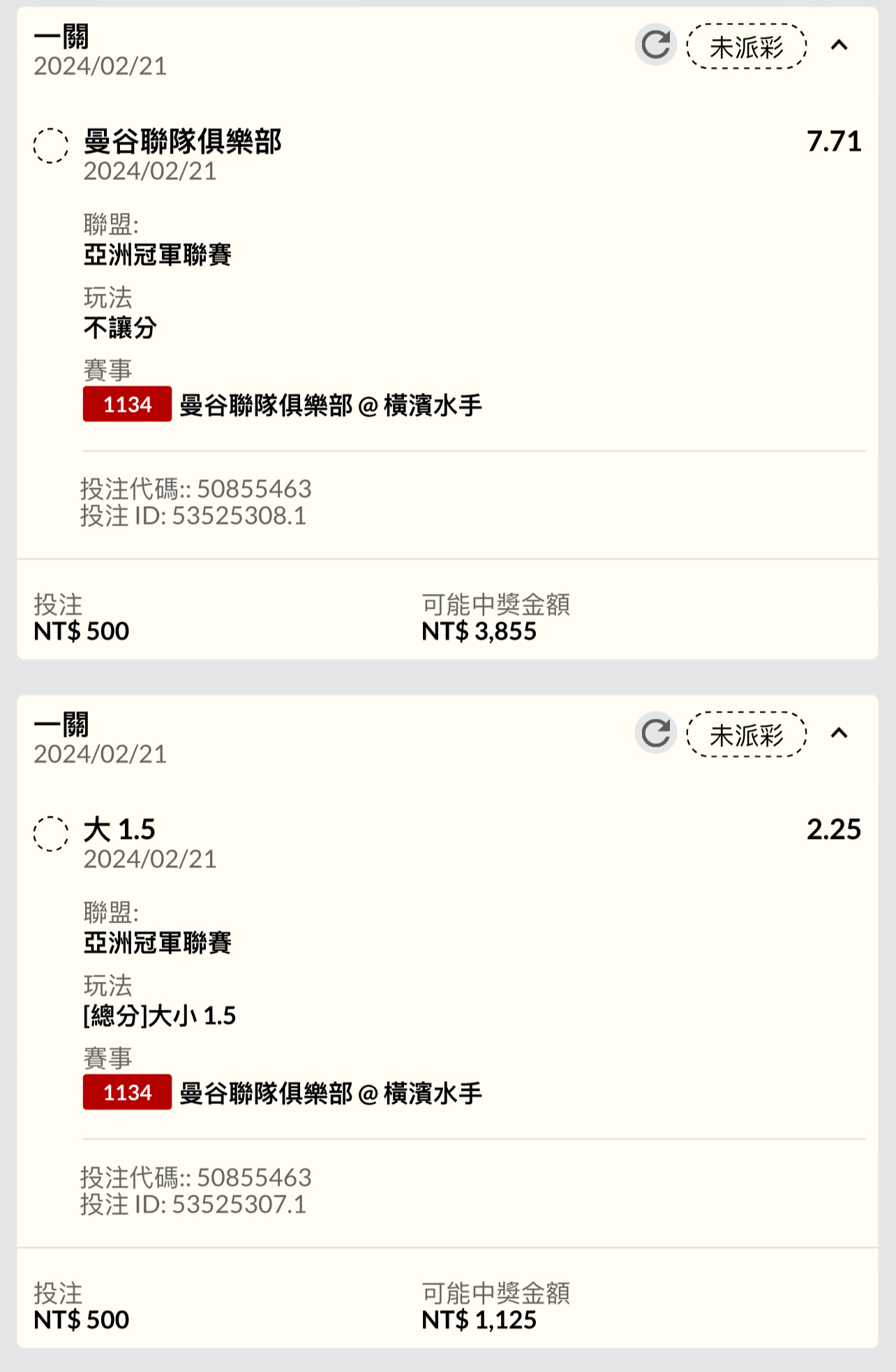Select the dashed circle beside 曼谷聯隊俱樂部
The image size is (896, 1372).
(x=51, y=146)
